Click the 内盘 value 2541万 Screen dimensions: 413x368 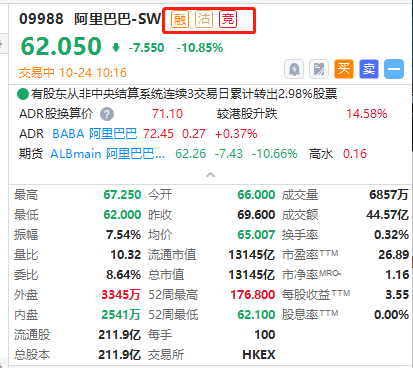[x=121, y=315]
